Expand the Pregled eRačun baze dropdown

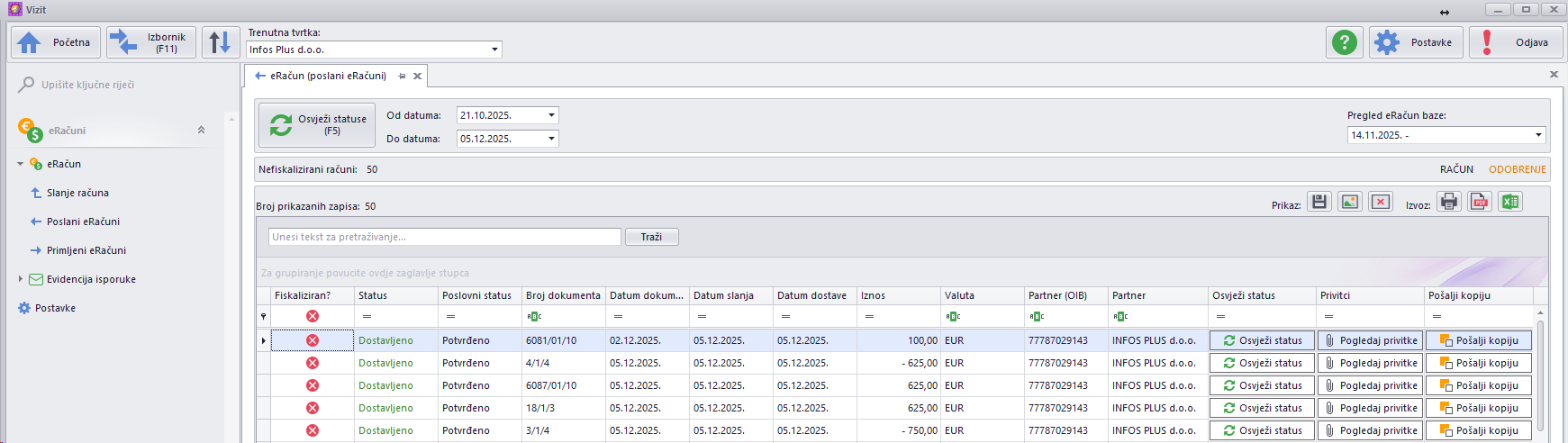pyautogui.click(x=1538, y=135)
